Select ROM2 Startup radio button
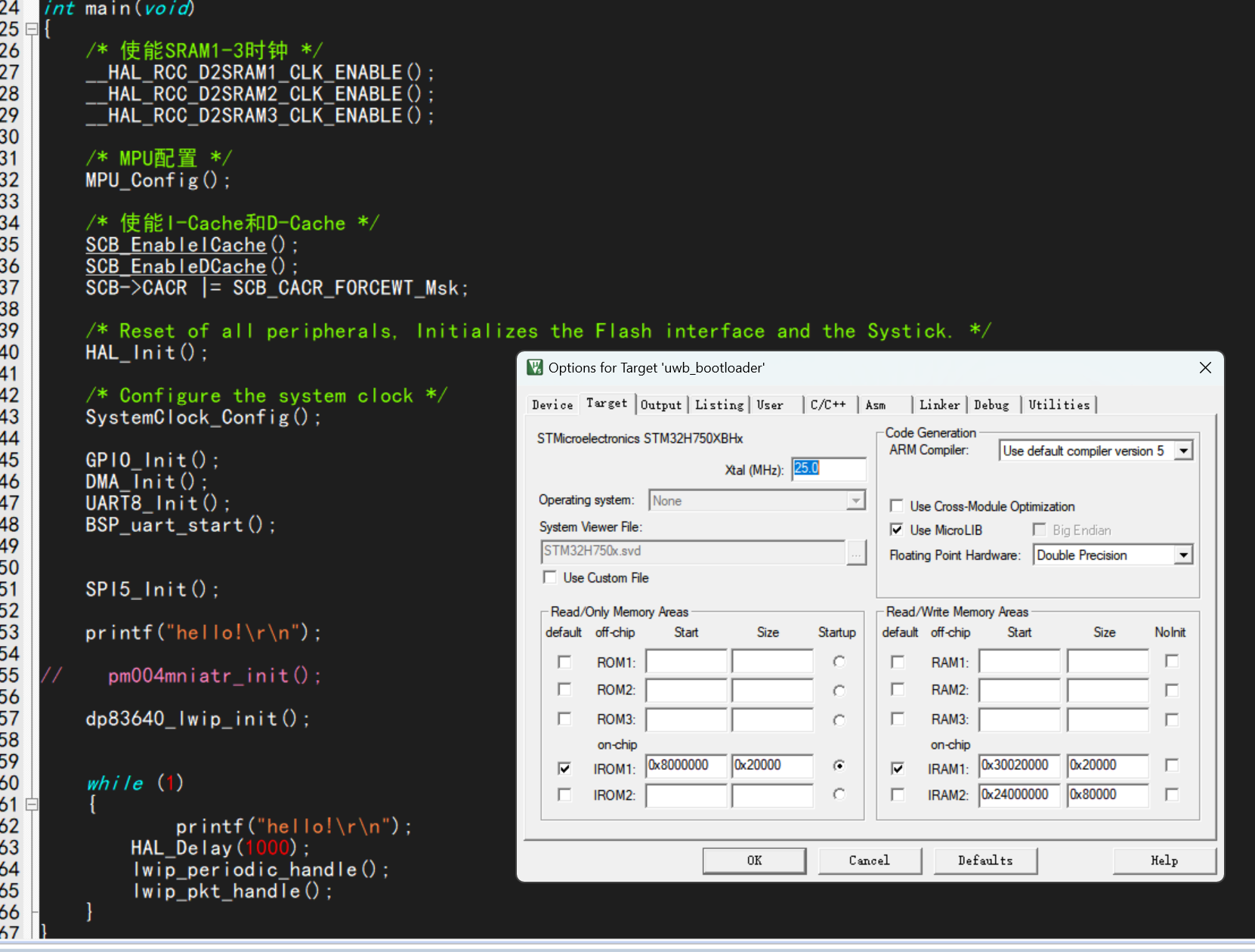This screenshot has width=1255, height=952. (839, 691)
